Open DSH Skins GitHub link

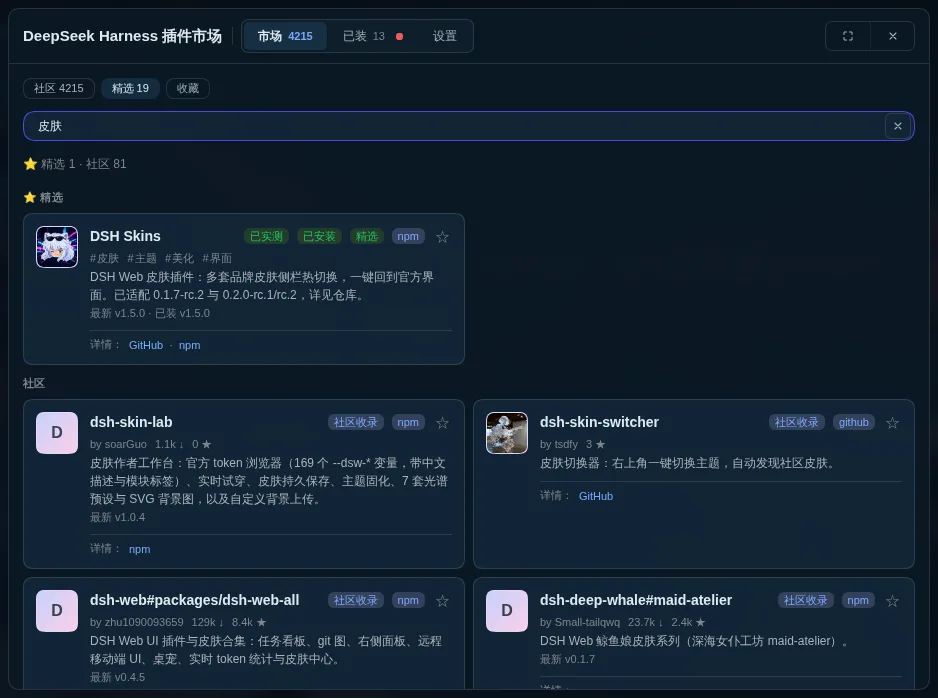click(x=146, y=345)
